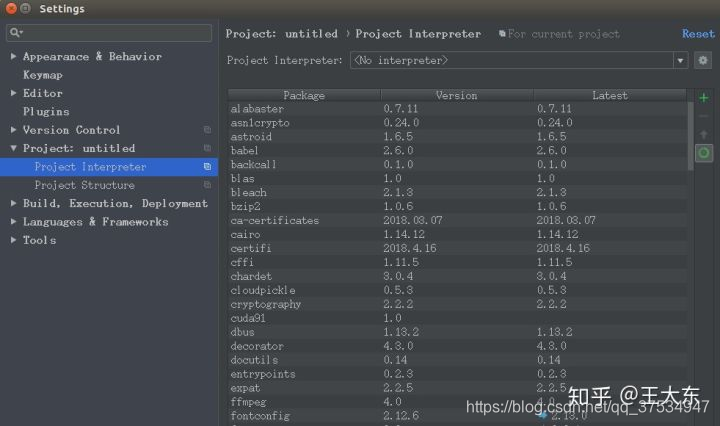Click the copy icon beside Project Structure
720x426 pixels.
(x=208, y=185)
